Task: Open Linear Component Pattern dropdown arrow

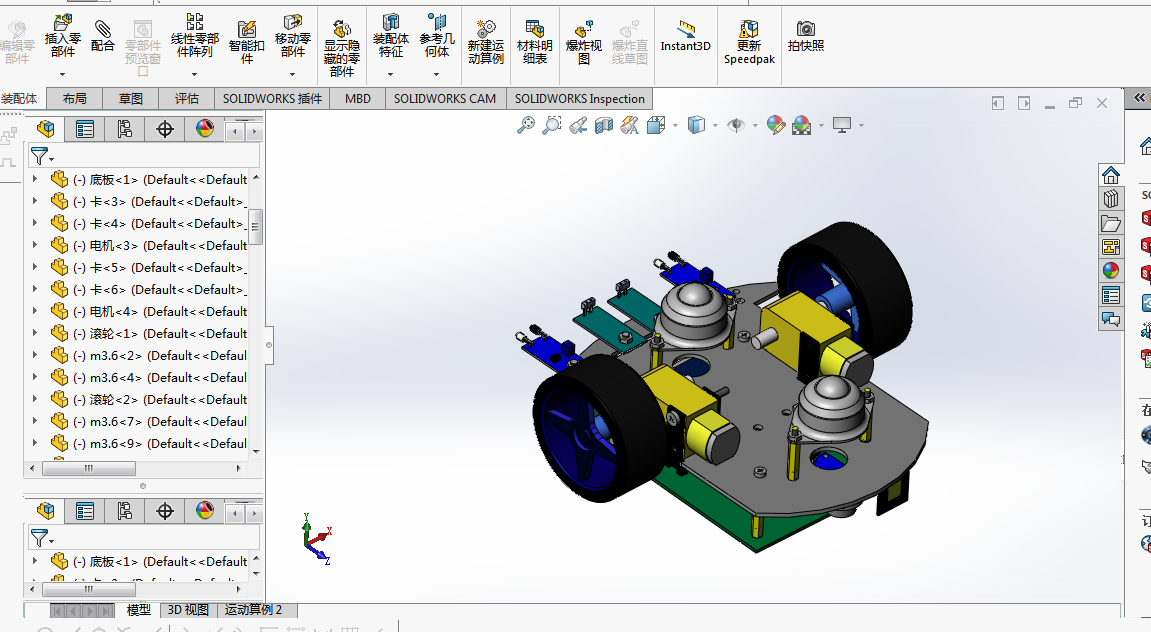Action: tap(194, 74)
